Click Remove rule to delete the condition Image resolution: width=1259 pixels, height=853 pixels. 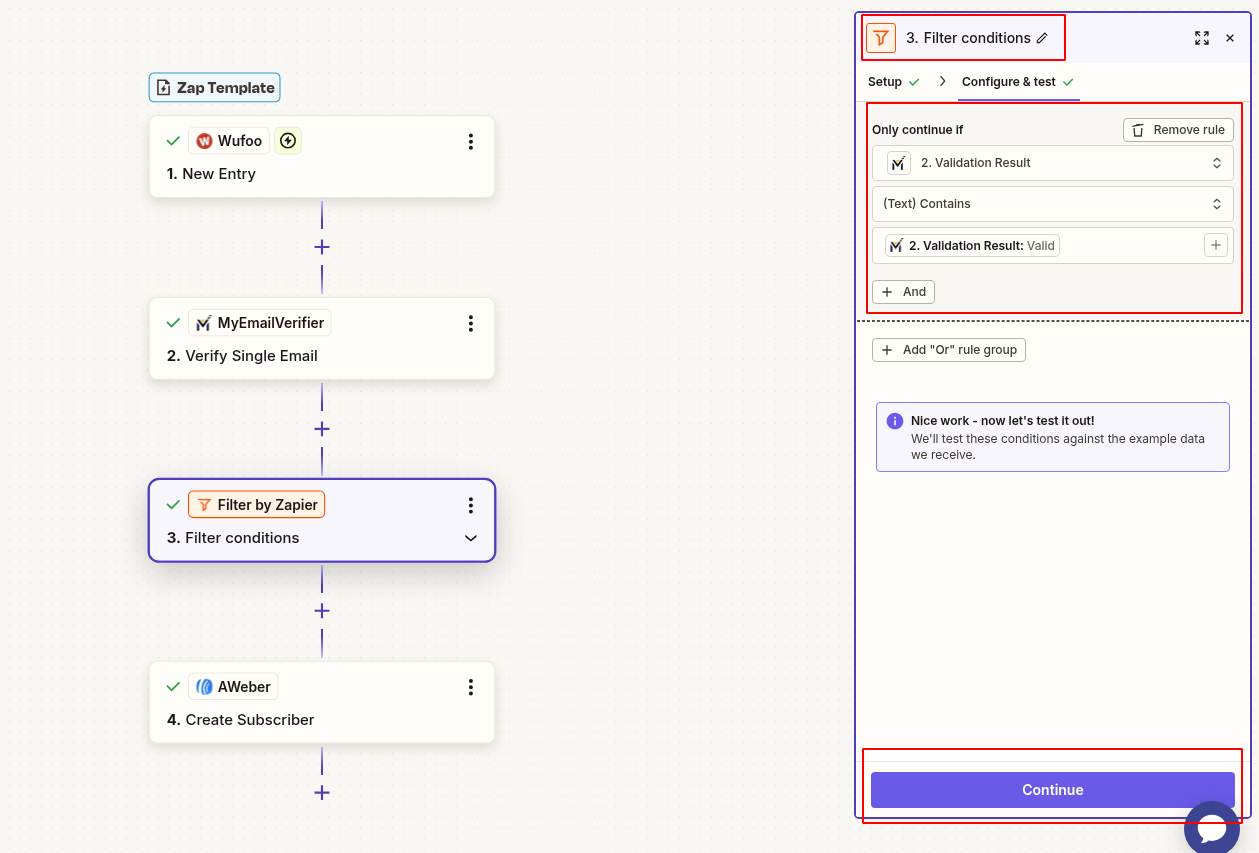point(1177,129)
